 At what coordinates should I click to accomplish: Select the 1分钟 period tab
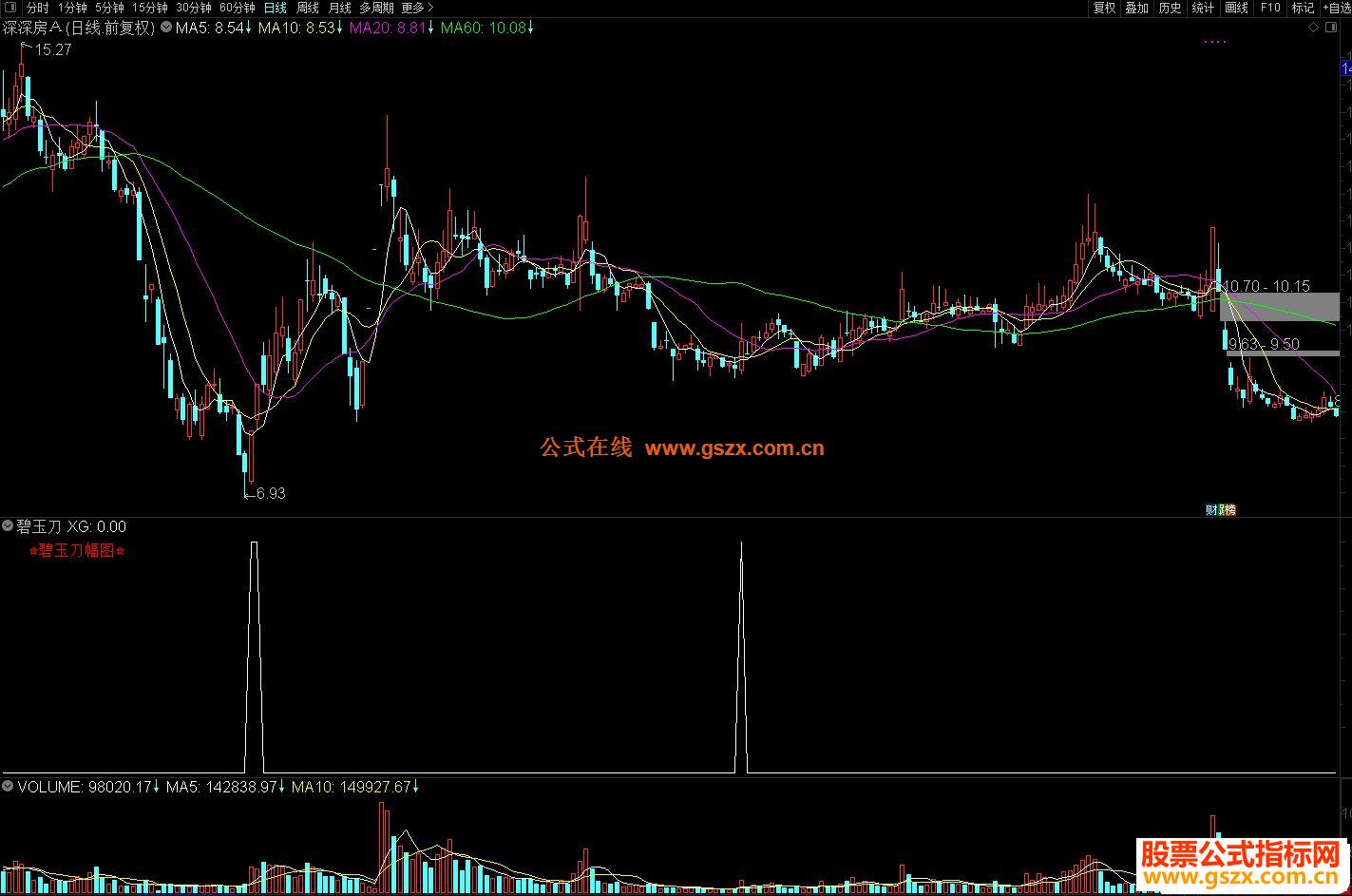[72, 8]
